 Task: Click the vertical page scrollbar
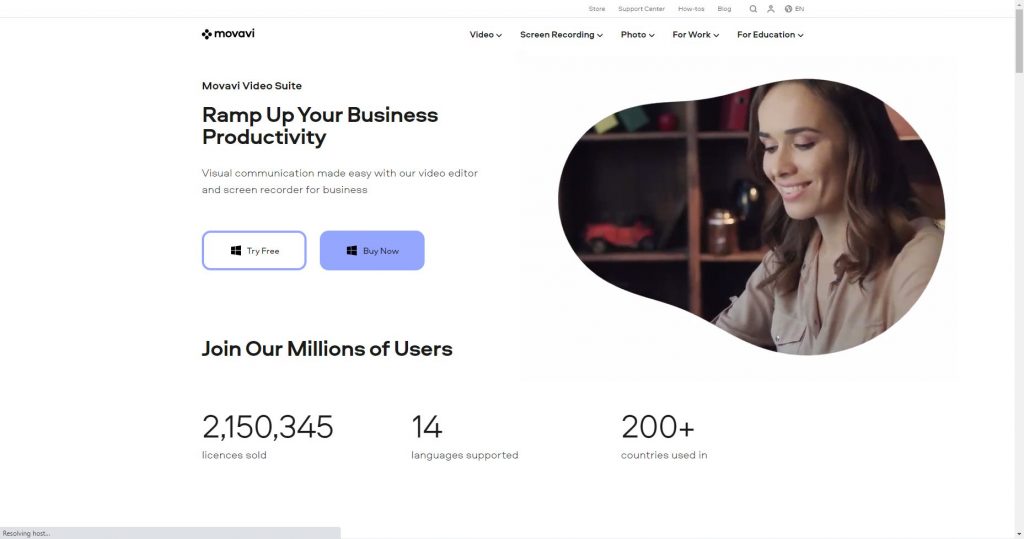pos(1019,269)
